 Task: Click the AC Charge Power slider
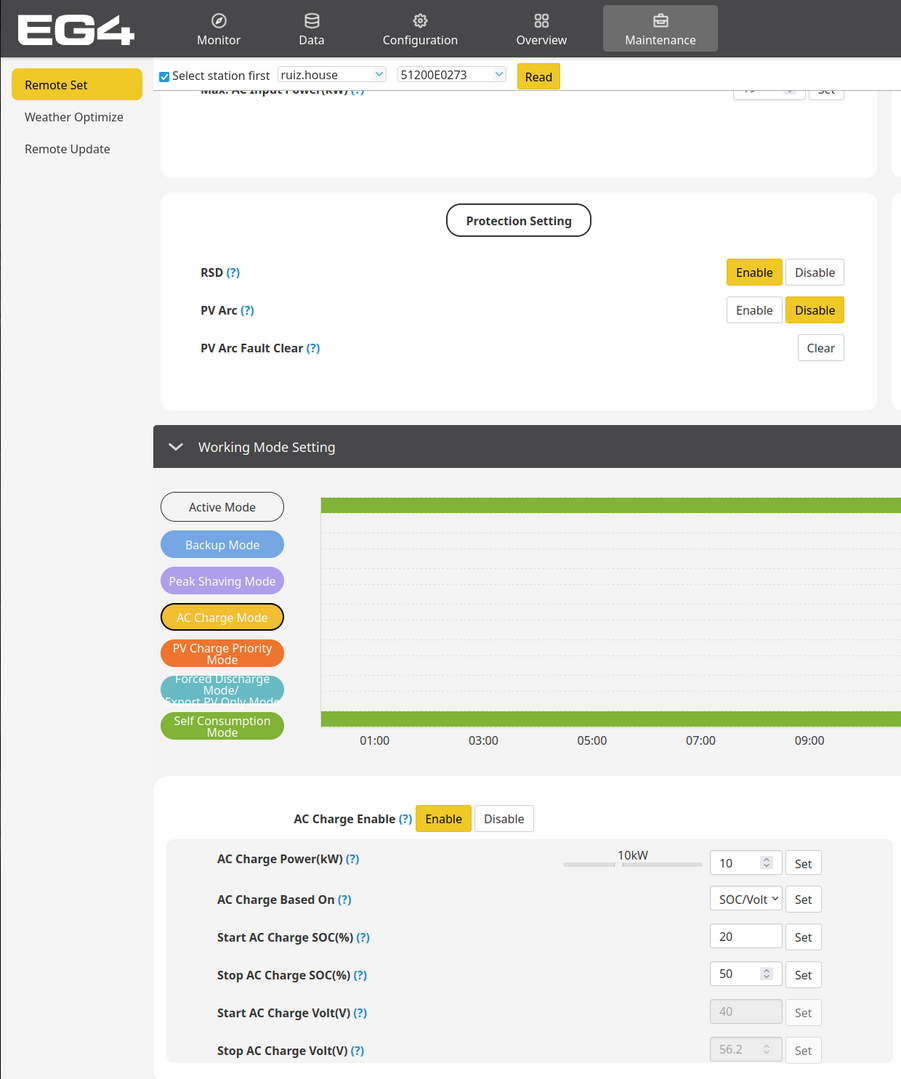point(632,864)
